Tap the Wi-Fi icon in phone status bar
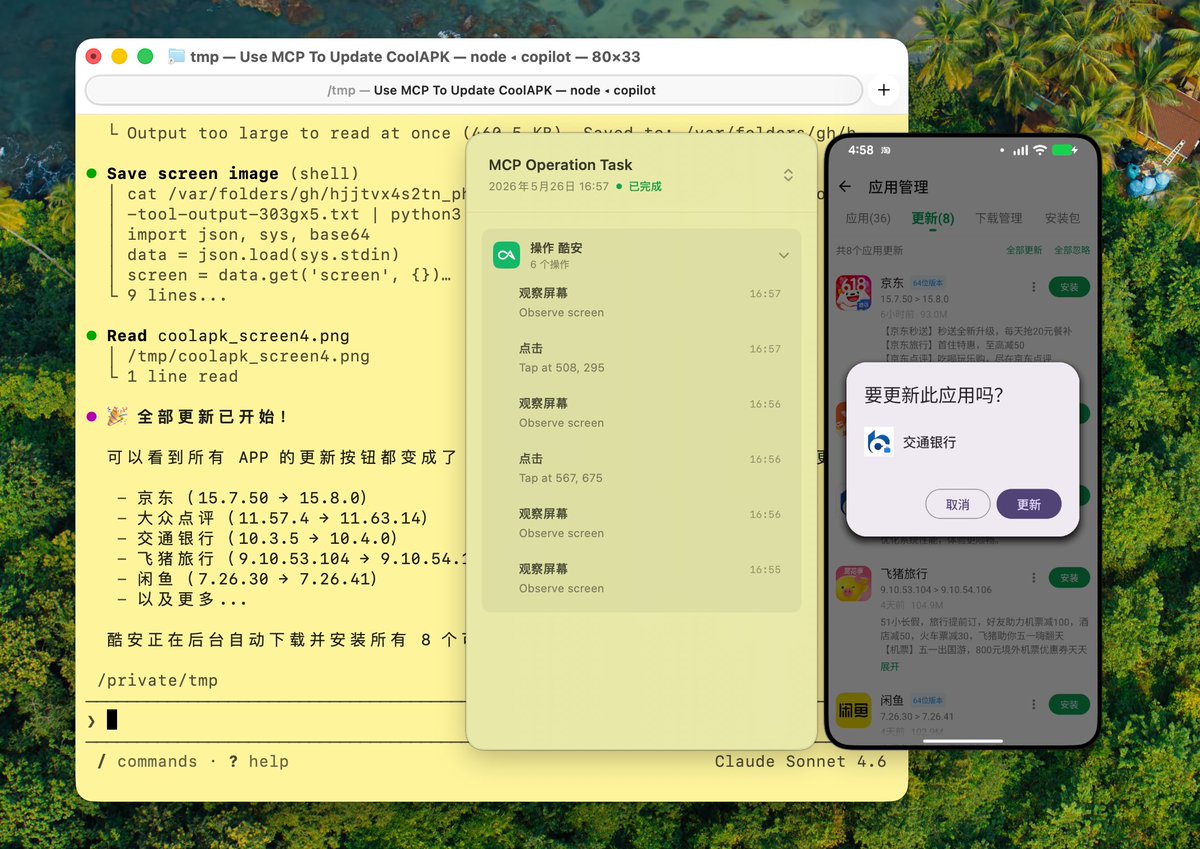This screenshot has width=1200, height=849. click(1040, 150)
